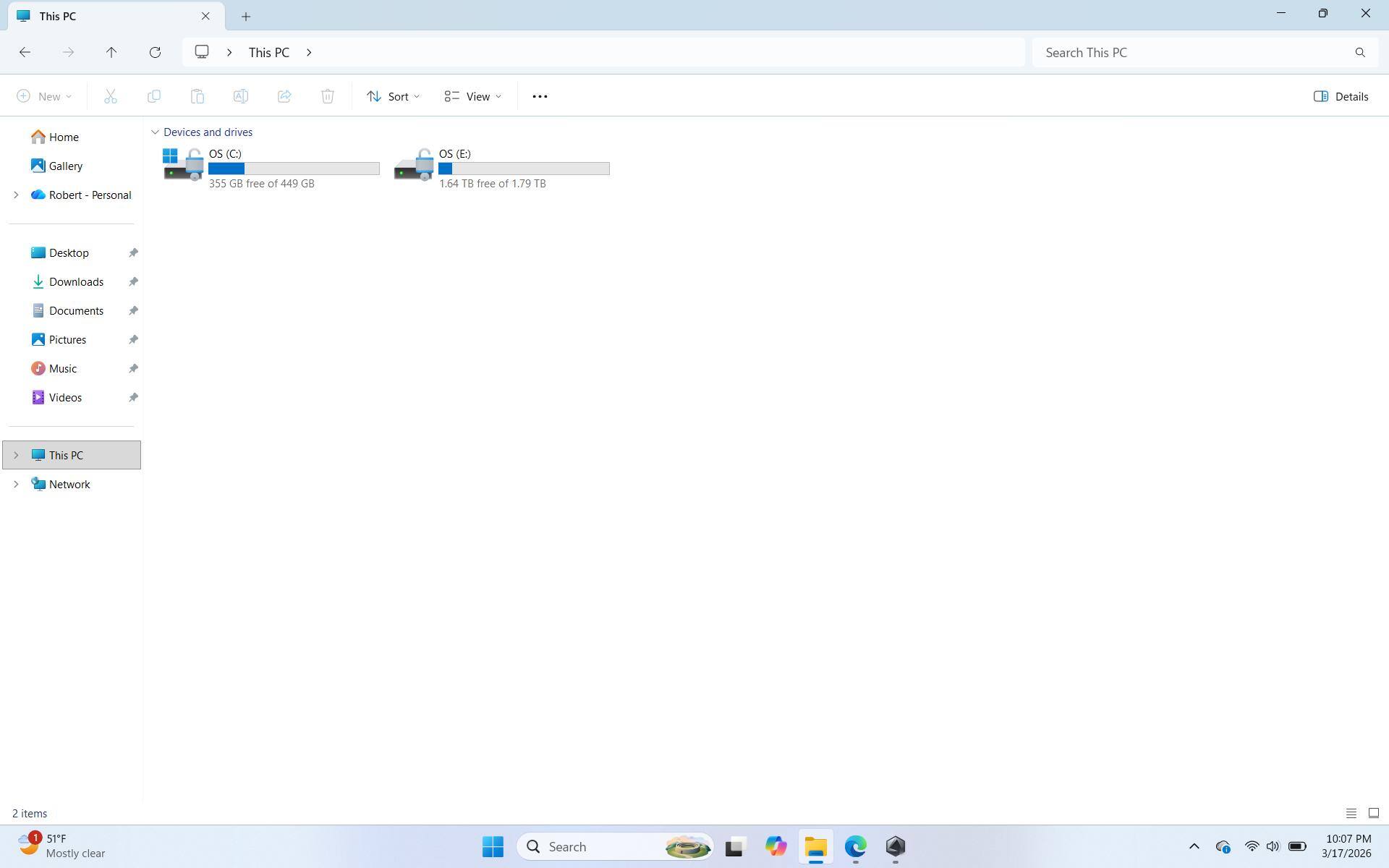Unpin Music from quick access
This screenshot has height=868, width=1389.
click(133, 368)
